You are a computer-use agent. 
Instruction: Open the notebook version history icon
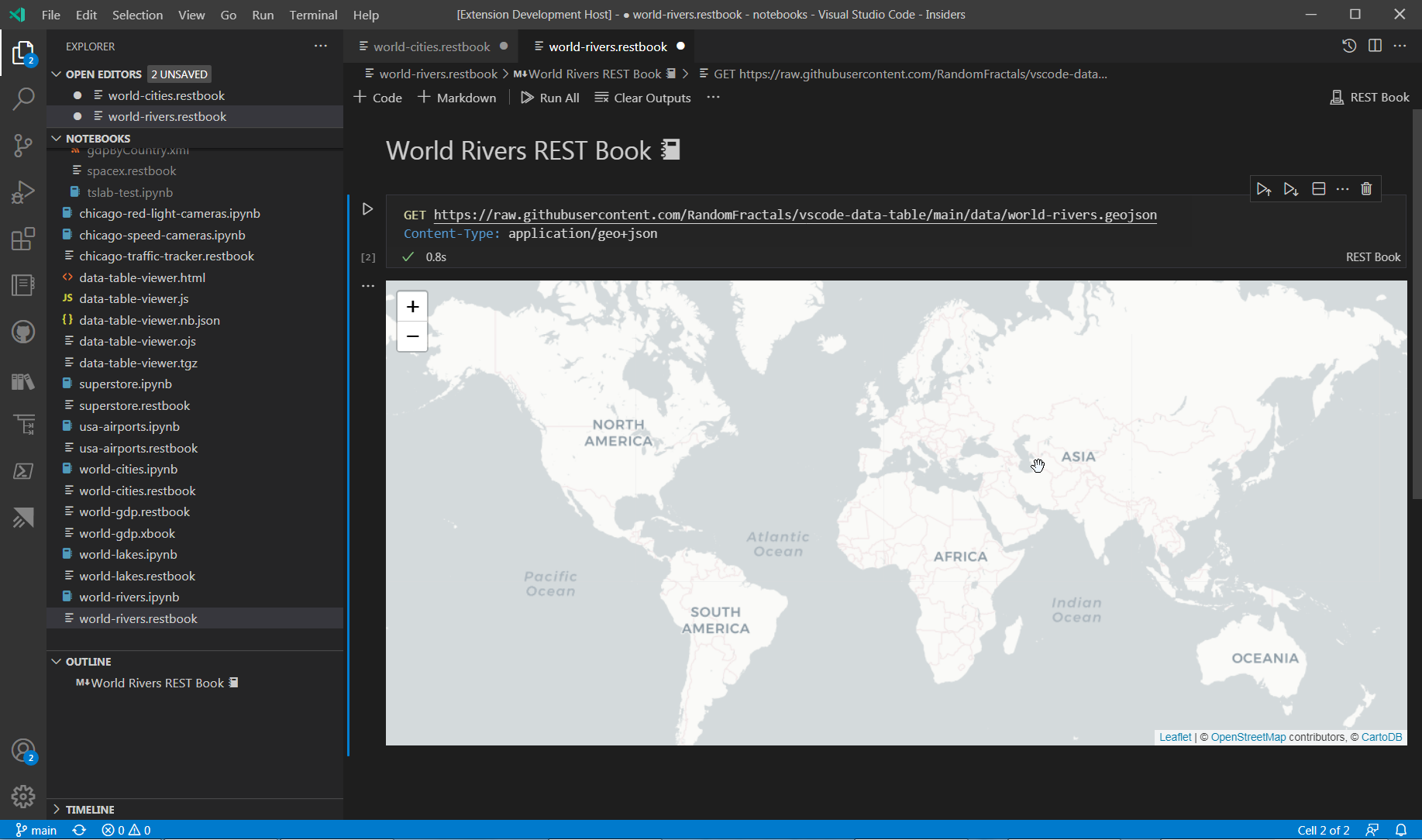[x=1349, y=46]
